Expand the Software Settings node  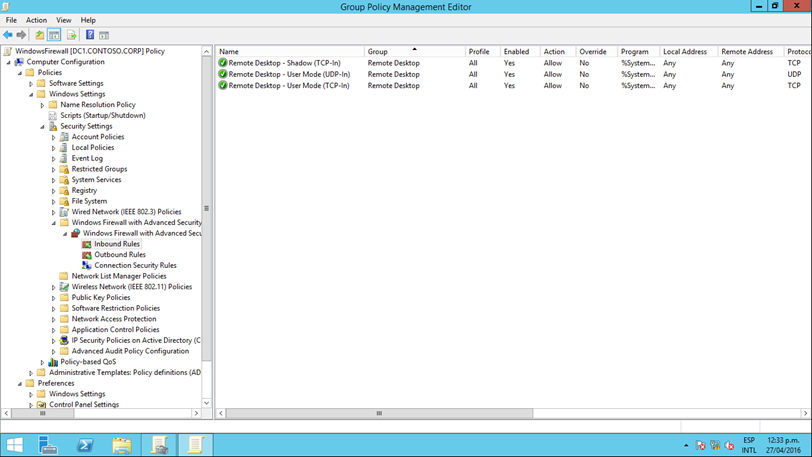[x=31, y=83]
